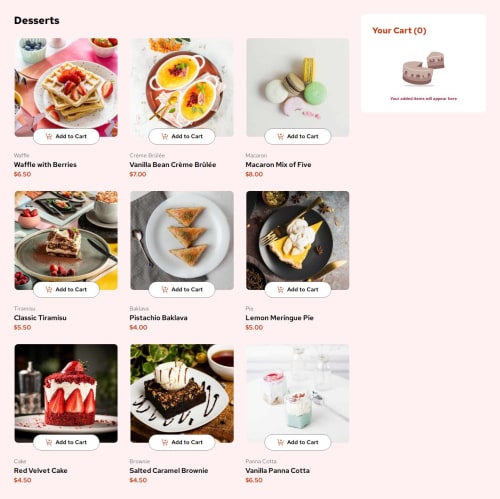Add Vanilla Panna Cotta to cart

click(x=298, y=442)
